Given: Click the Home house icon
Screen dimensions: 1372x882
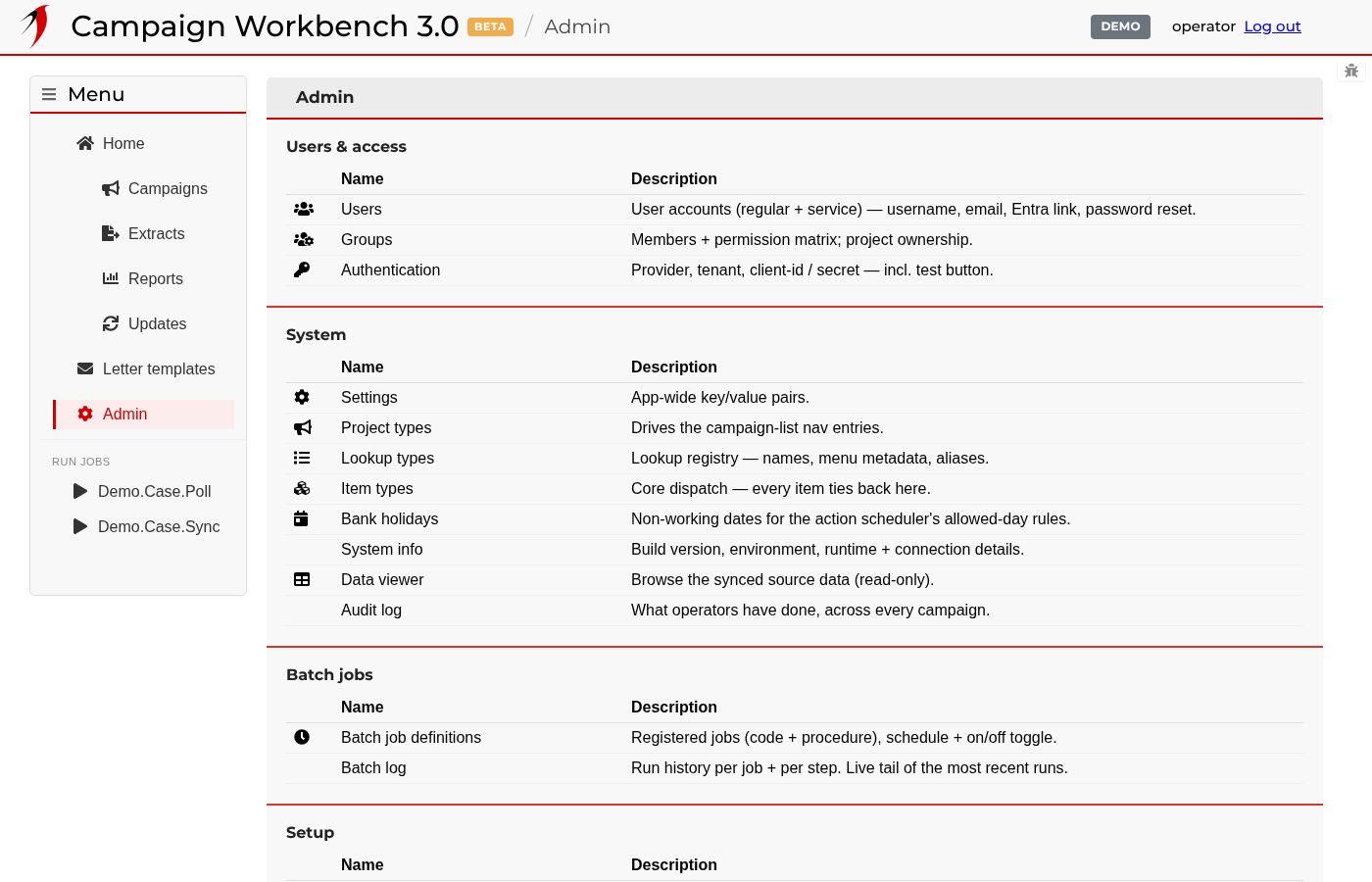Looking at the screenshot, I should [85, 143].
